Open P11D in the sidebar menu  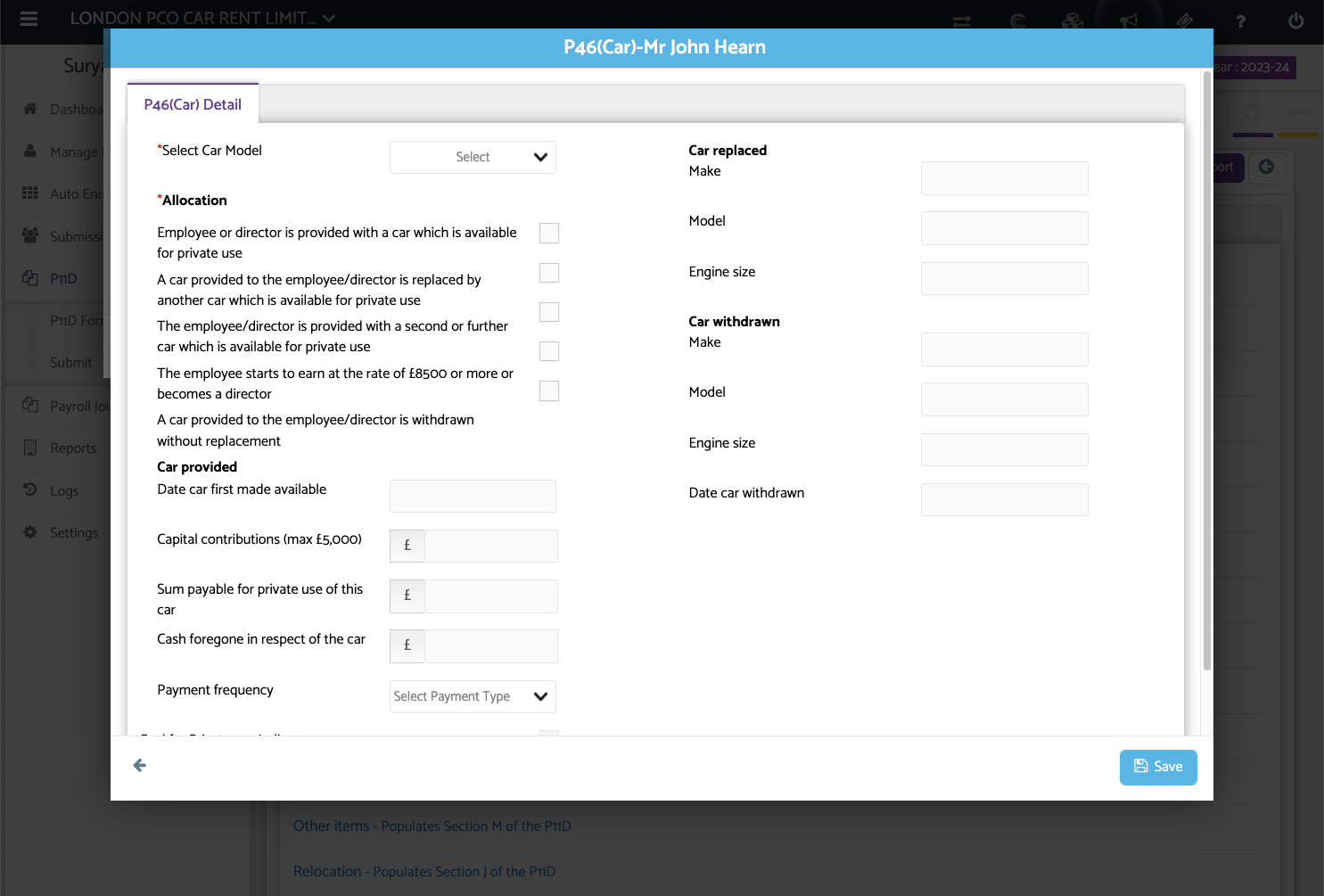tap(63, 279)
